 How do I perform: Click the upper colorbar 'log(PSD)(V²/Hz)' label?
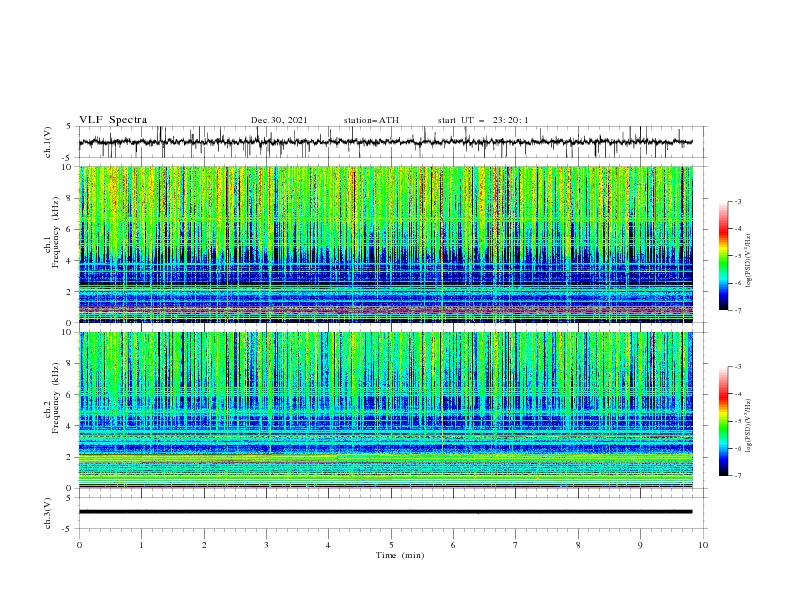[x=749, y=261]
